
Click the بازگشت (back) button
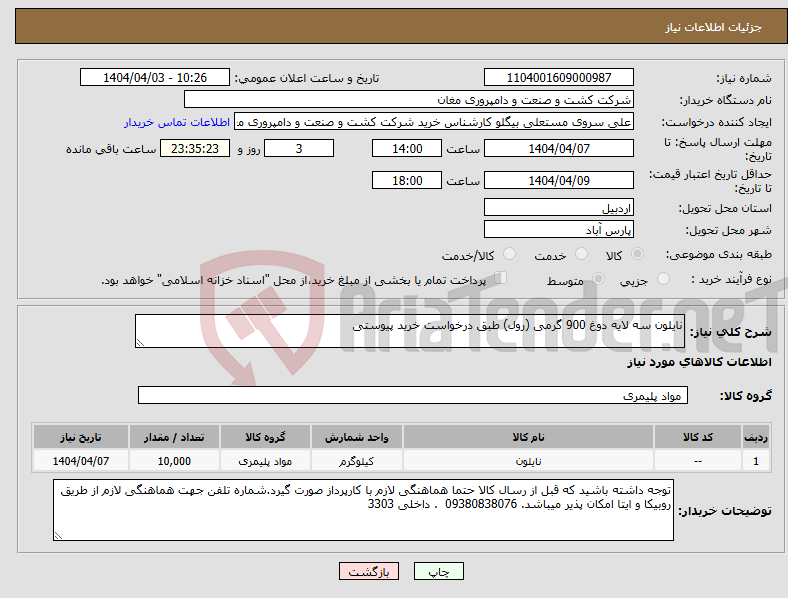click(369, 571)
